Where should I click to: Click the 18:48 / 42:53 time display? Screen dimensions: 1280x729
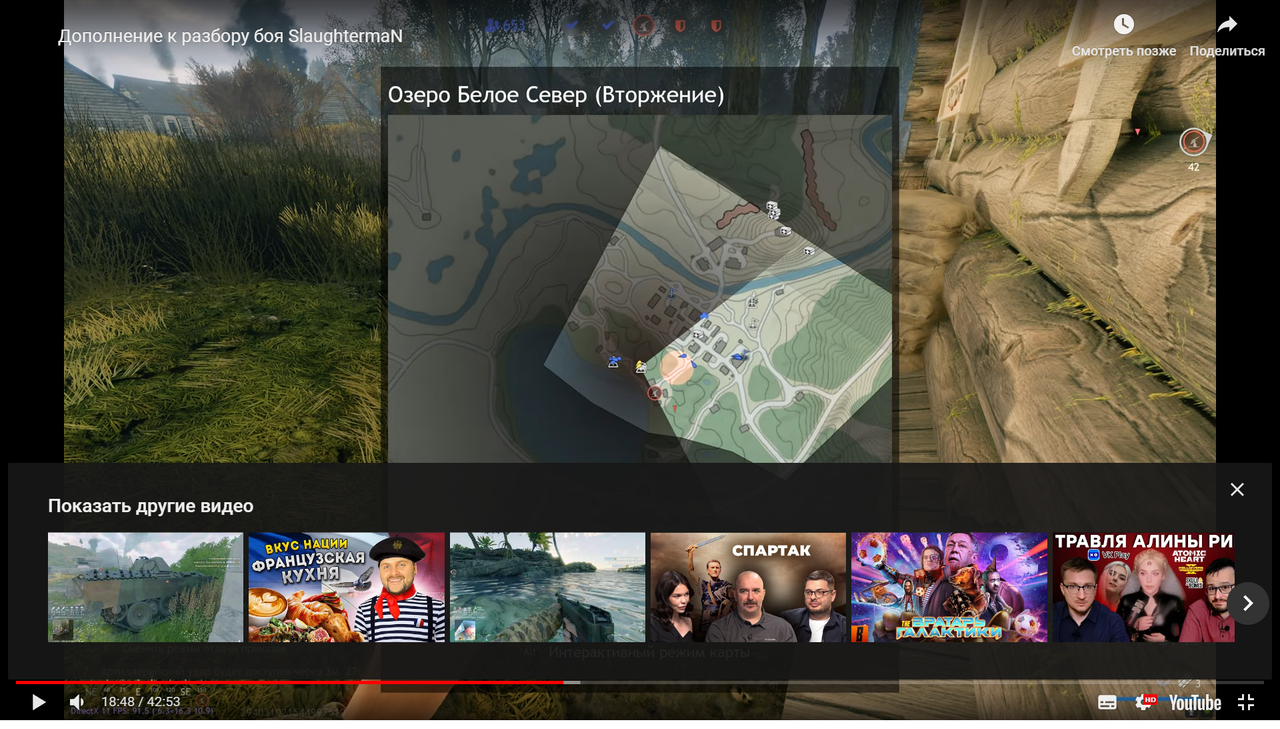pyautogui.click(x=141, y=703)
